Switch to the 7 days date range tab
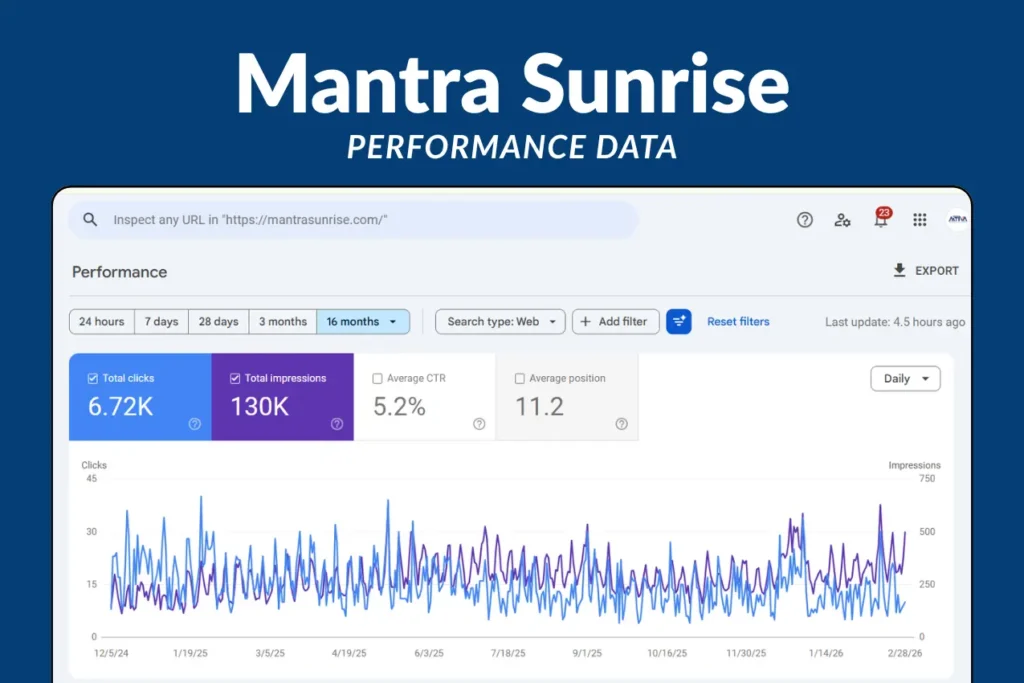The width and height of the screenshot is (1024, 683). [161, 321]
